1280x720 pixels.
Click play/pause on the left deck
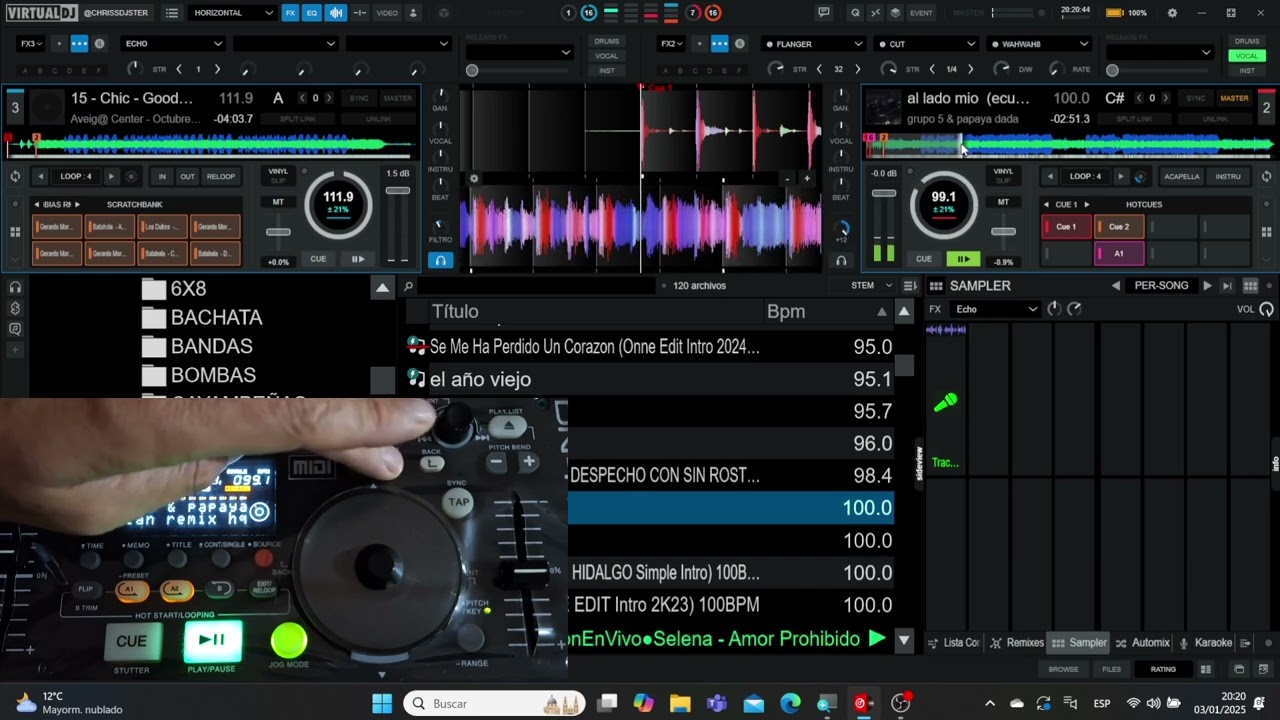[357, 259]
